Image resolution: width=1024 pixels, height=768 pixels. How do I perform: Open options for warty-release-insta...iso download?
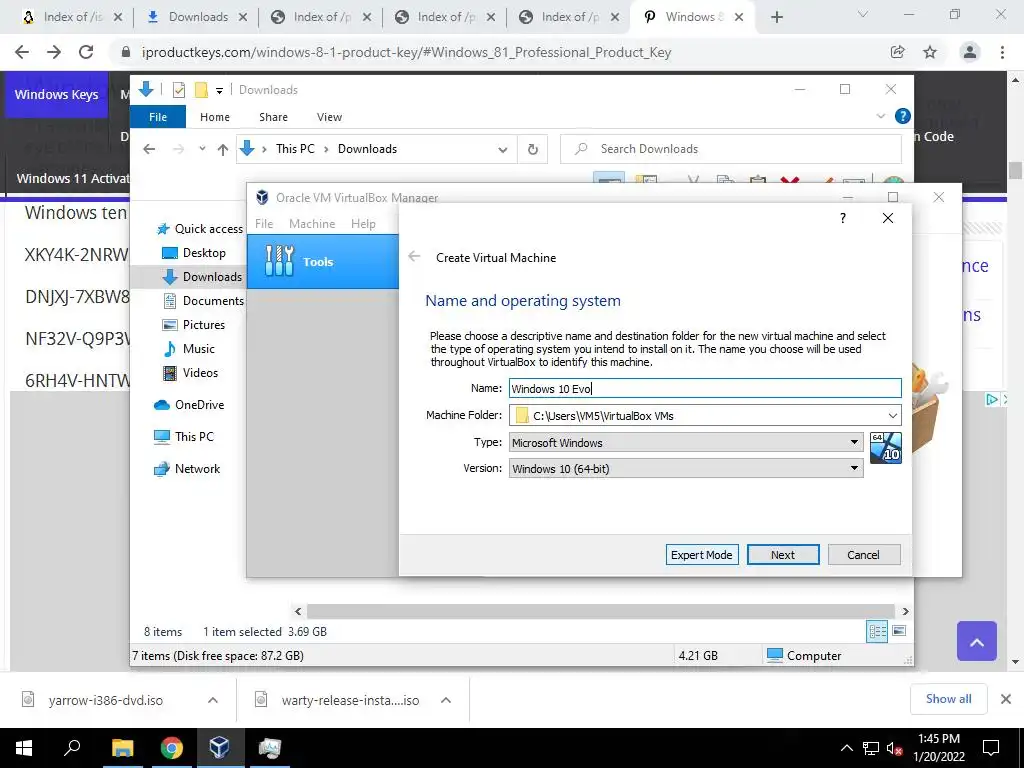[446, 700]
